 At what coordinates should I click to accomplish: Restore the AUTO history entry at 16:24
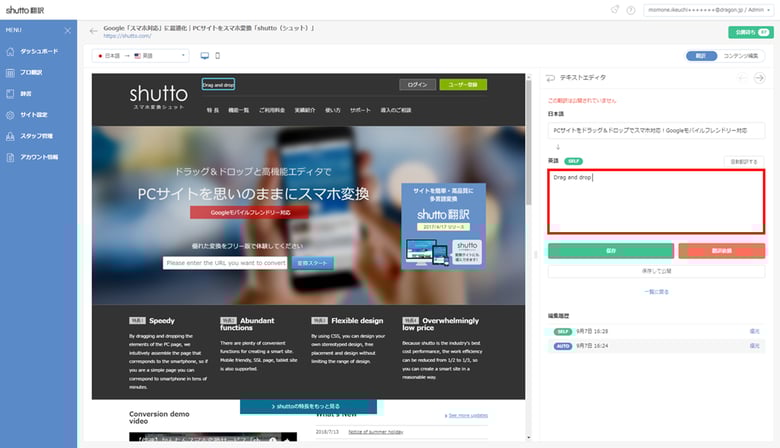(x=754, y=346)
